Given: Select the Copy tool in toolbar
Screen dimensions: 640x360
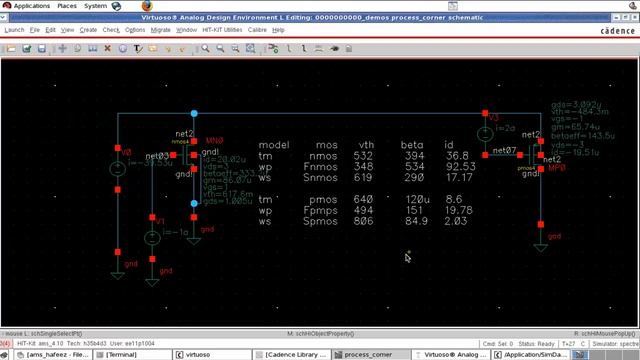Looking at the screenshot, I should [x=78, y=49].
